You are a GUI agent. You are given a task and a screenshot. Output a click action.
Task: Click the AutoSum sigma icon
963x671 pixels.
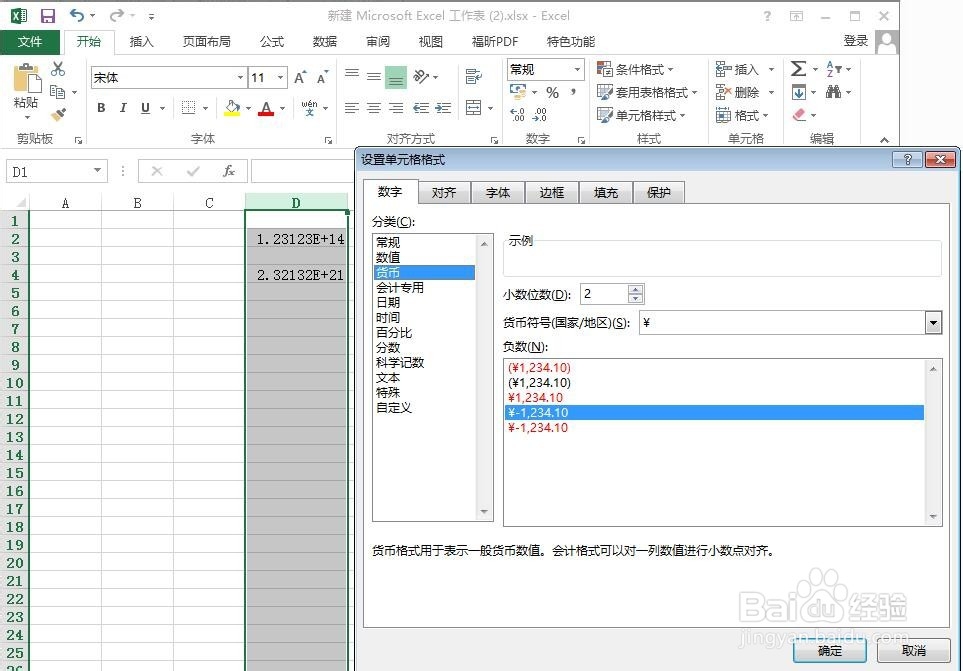(x=798, y=69)
